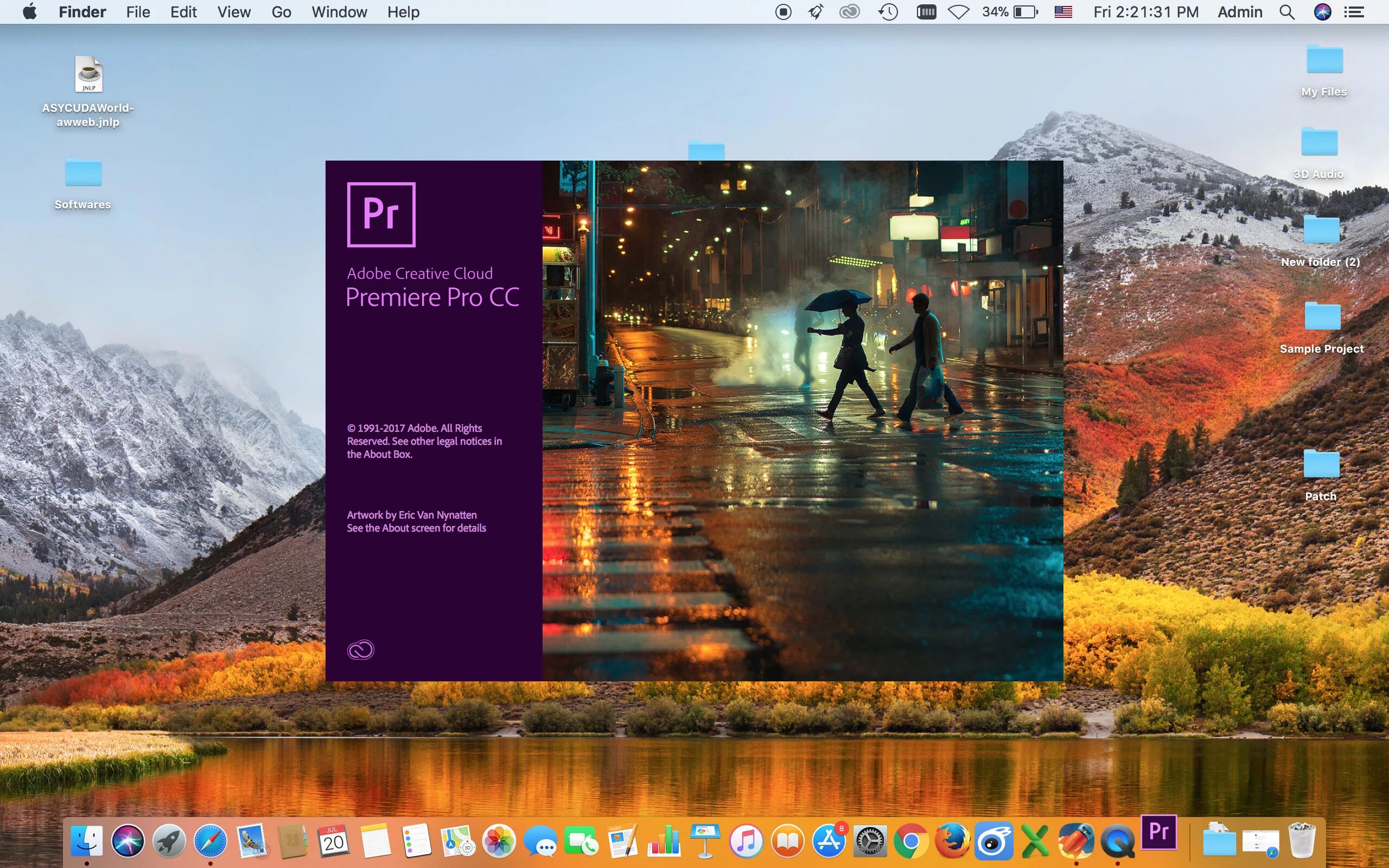Select the ASYCUDAWorld-awweb.jnlp file
The height and width of the screenshot is (868, 1389).
coord(88,75)
